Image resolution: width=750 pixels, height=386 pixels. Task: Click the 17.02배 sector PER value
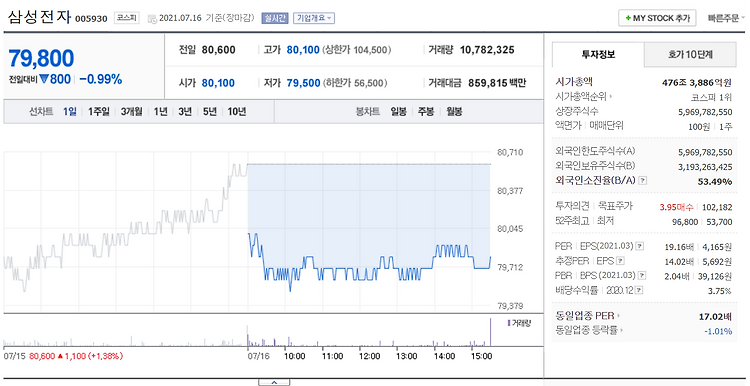click(x=716, y=316)
